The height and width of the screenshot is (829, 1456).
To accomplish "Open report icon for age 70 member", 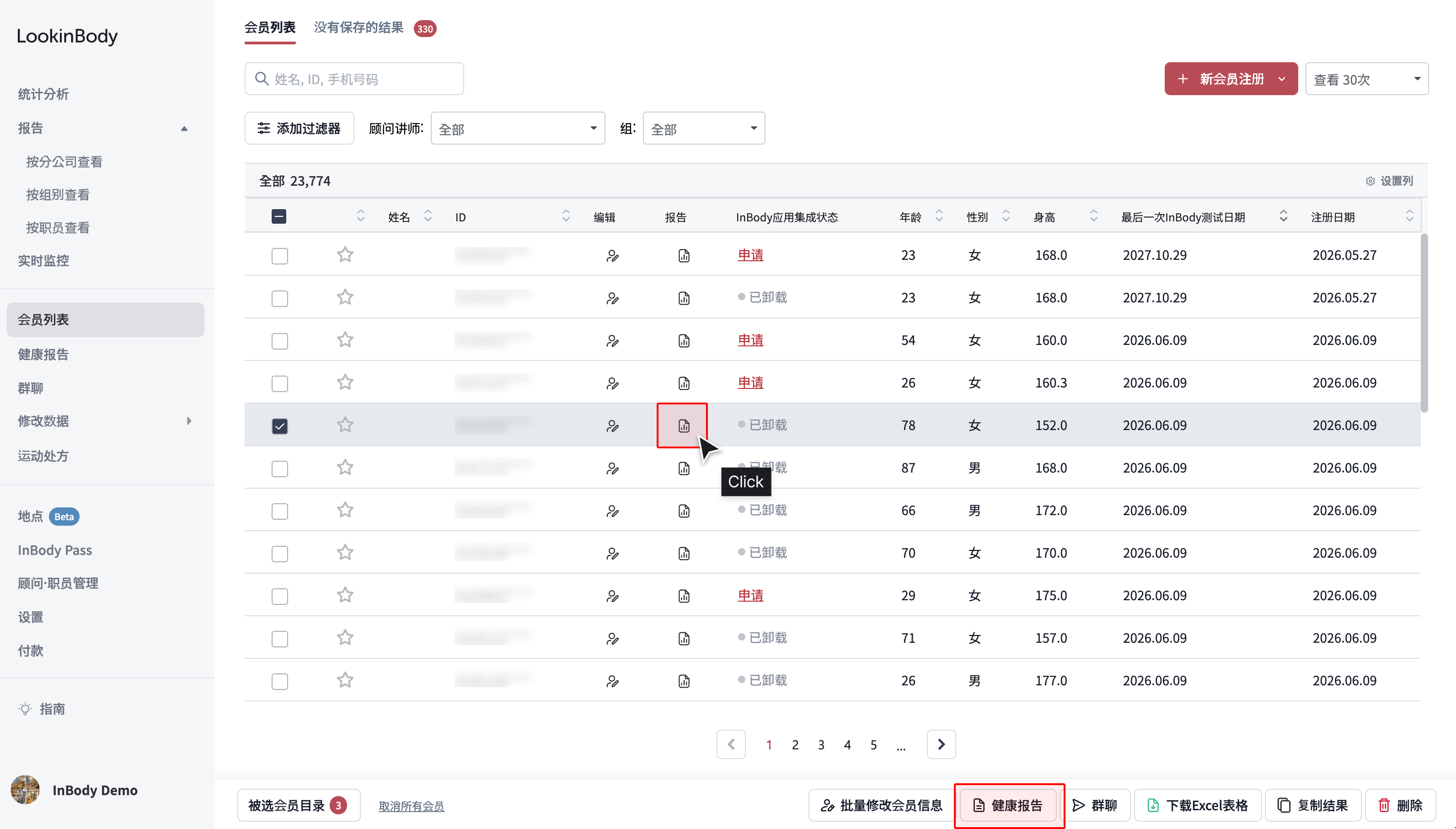I will (x=683, y=553).
